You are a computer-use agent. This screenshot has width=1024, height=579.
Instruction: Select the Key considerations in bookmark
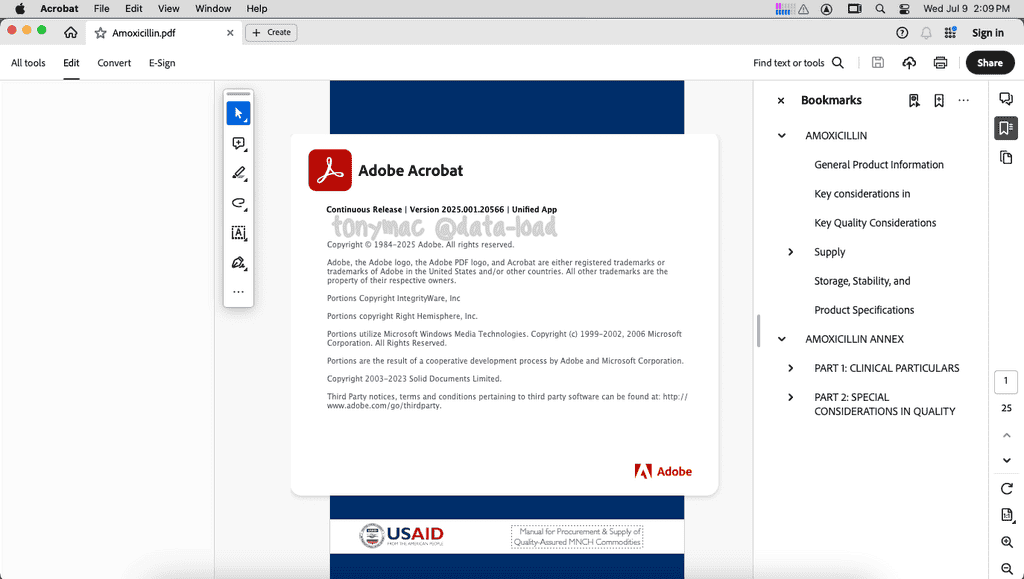(x=862, y=194)
